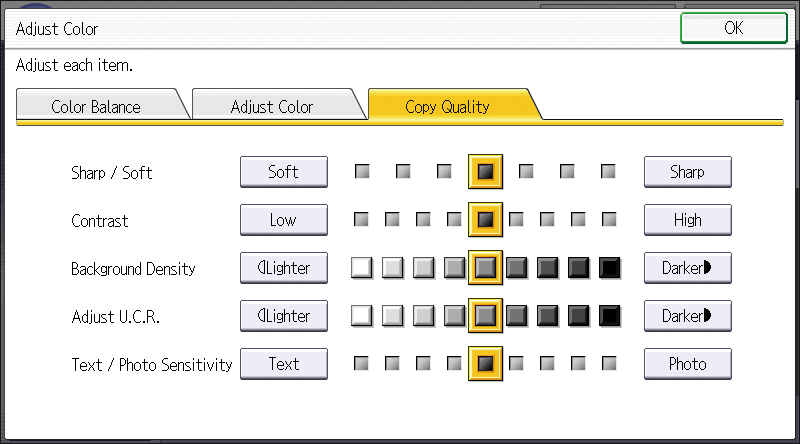Click Darker for Background Density
Viewport: 800px width, 444px height.
687,268
